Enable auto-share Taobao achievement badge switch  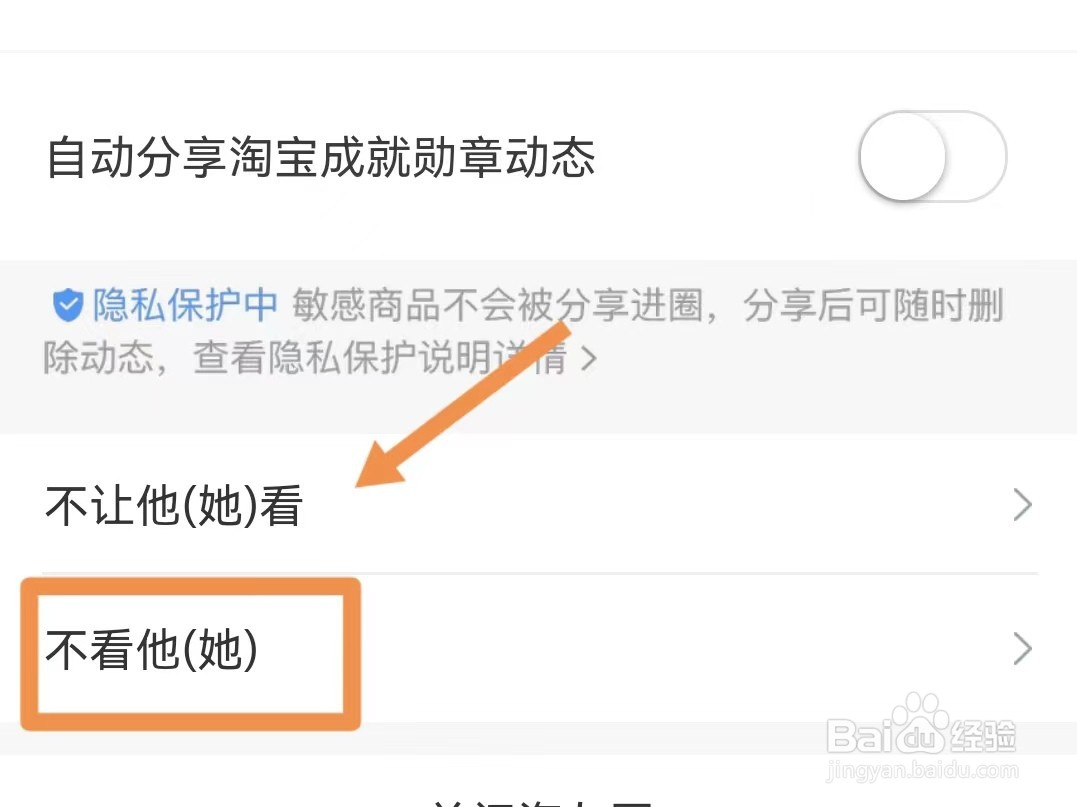[x=933, y=157]
